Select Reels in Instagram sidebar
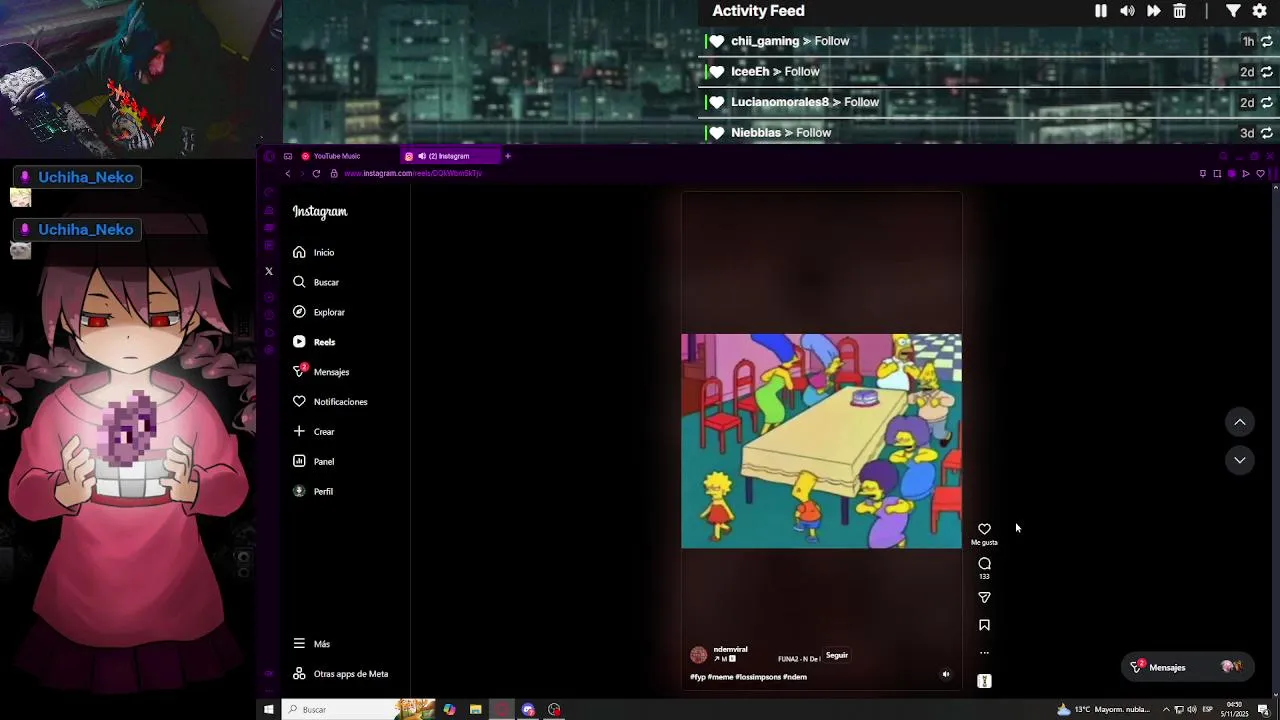This screenshot has width=1280, height=720. (x=314, y=342)
